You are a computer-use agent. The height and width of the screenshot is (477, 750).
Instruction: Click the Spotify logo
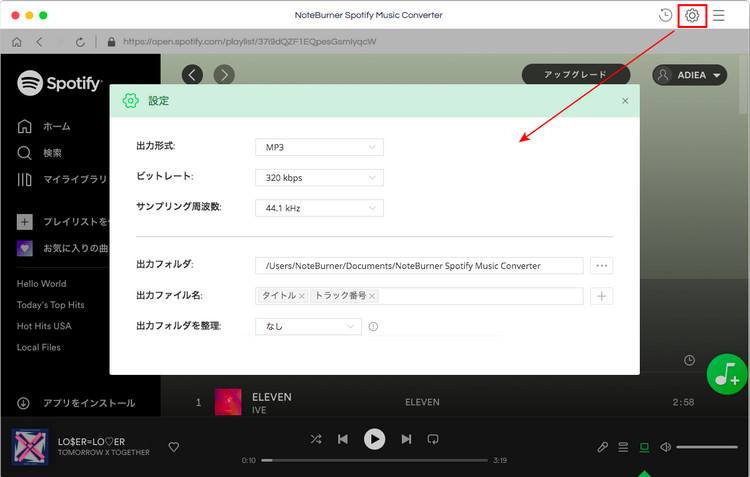59,83
